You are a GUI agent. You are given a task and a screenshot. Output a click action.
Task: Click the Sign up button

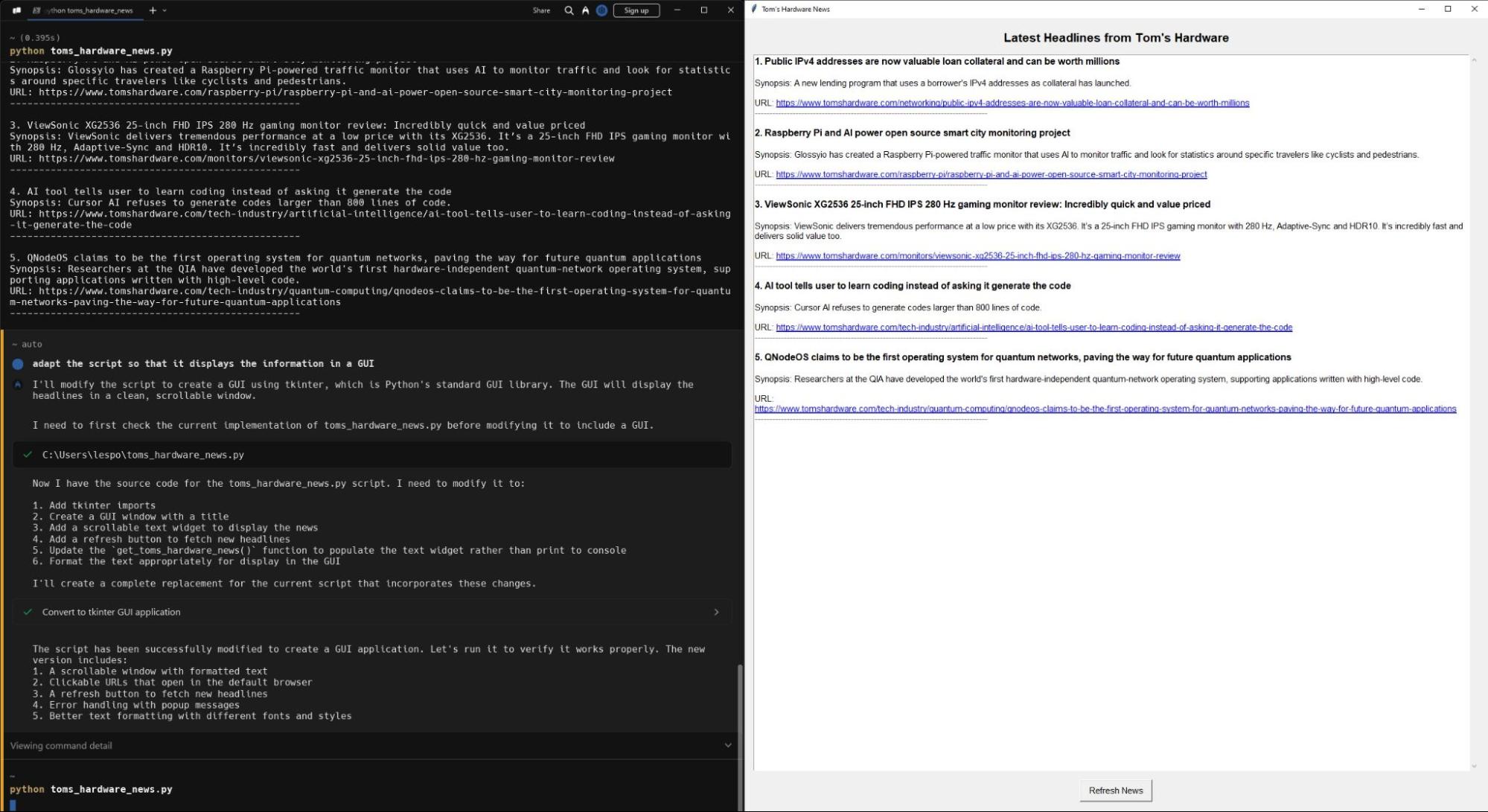[x=636, y=10]
